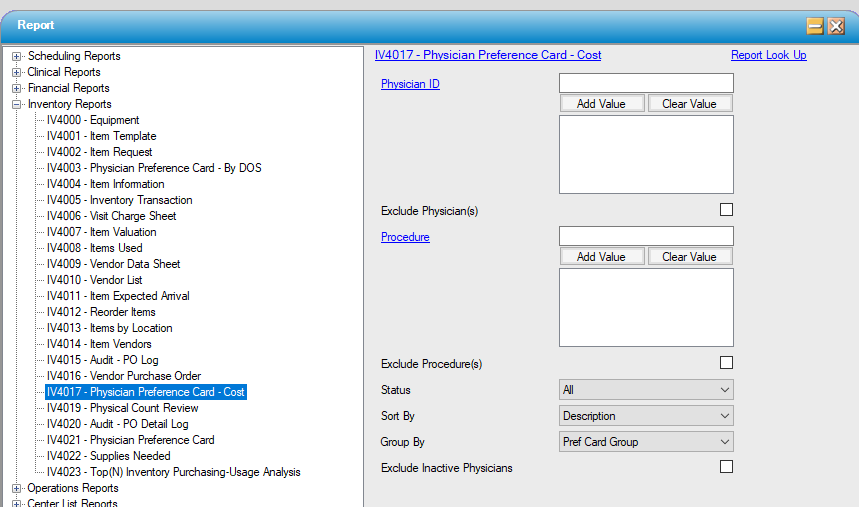This screenshot has height=507, width=859.
Task: Click the Physician ID link
Action: tap(410, 84)
